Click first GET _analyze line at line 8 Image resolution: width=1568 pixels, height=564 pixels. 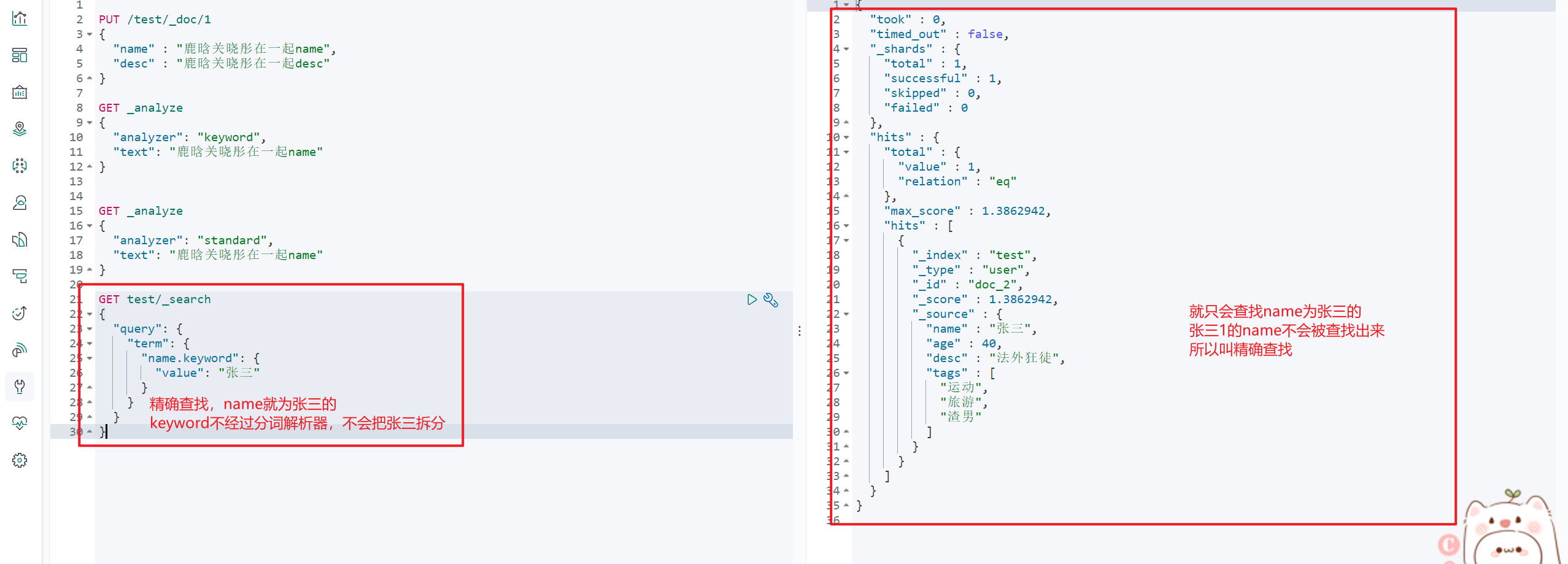pyautogui.click(x=141, y=108)
